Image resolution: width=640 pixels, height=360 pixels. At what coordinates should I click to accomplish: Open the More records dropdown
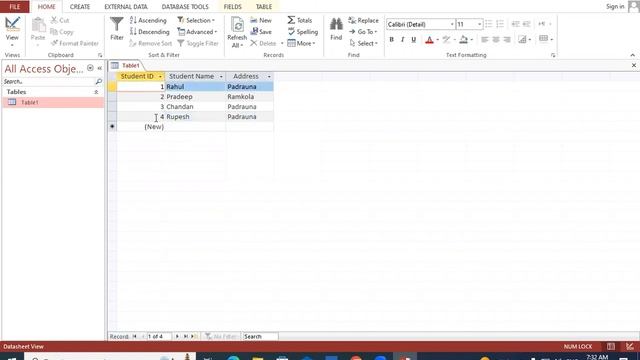click(301, 43)
